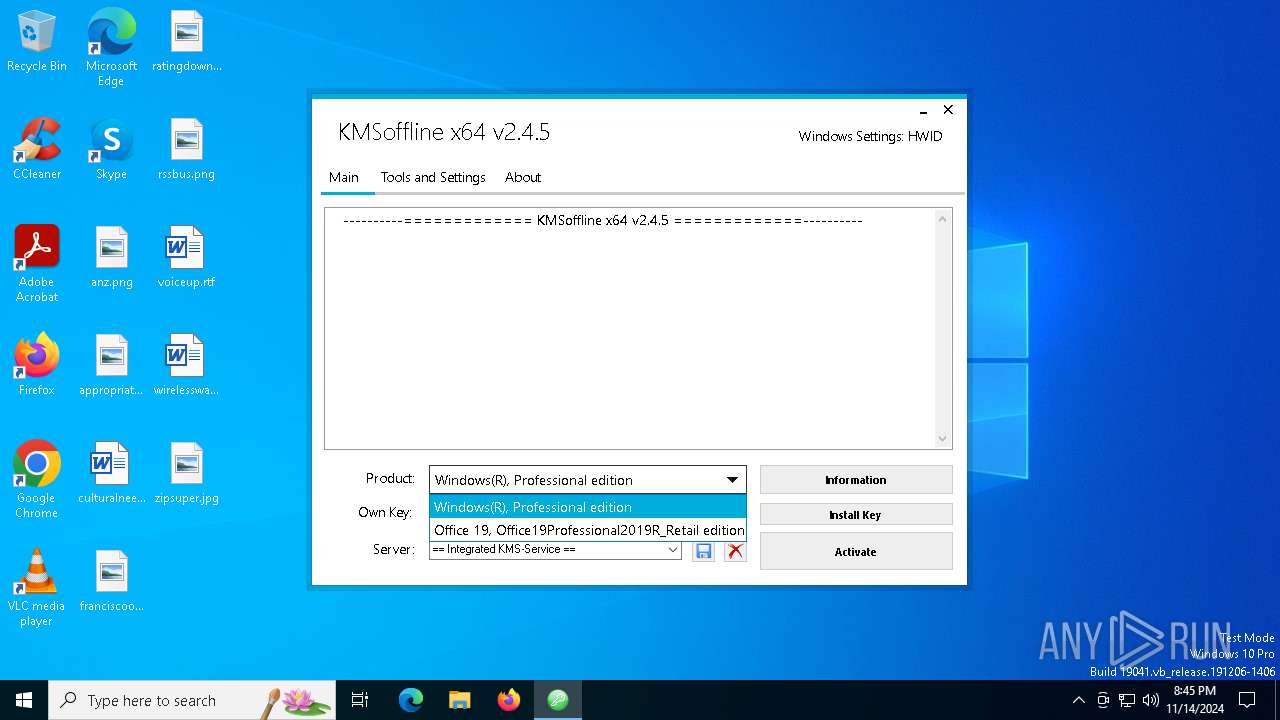Viewport: 1280px width, 720px height.
Task: Expand the Server combo box arrow
Action: point(673,550)
